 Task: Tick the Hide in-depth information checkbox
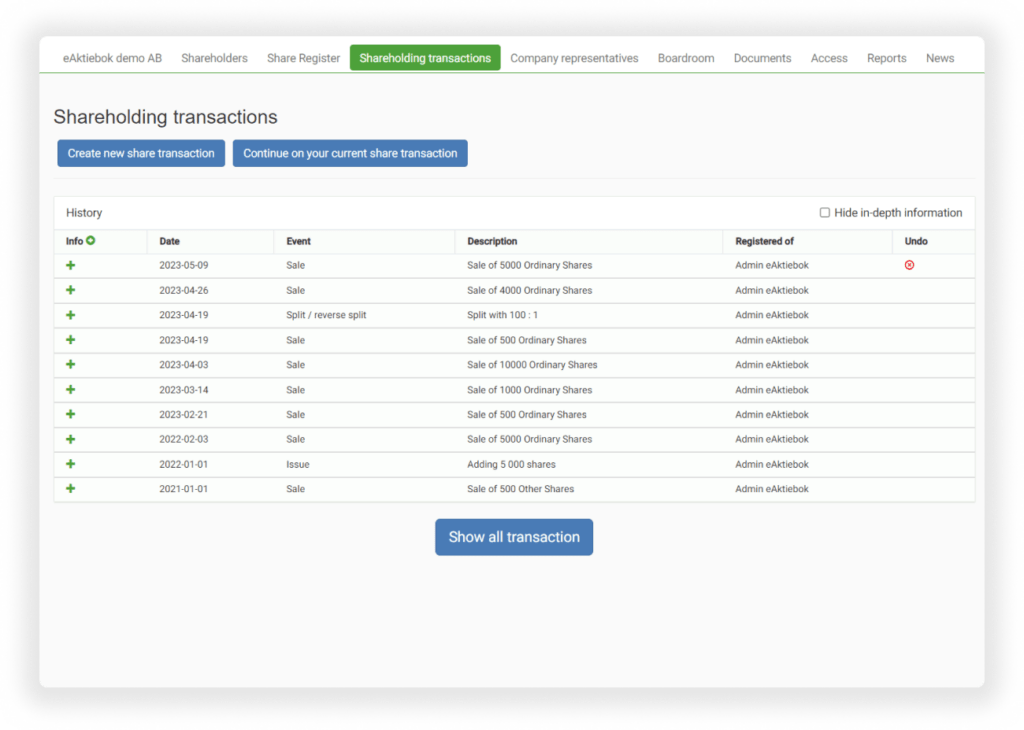point(825,213)
